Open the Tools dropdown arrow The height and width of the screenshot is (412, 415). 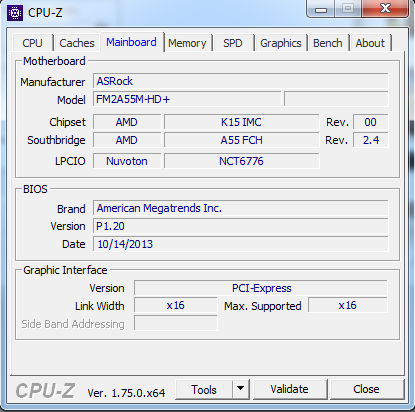tap(241, 389)
